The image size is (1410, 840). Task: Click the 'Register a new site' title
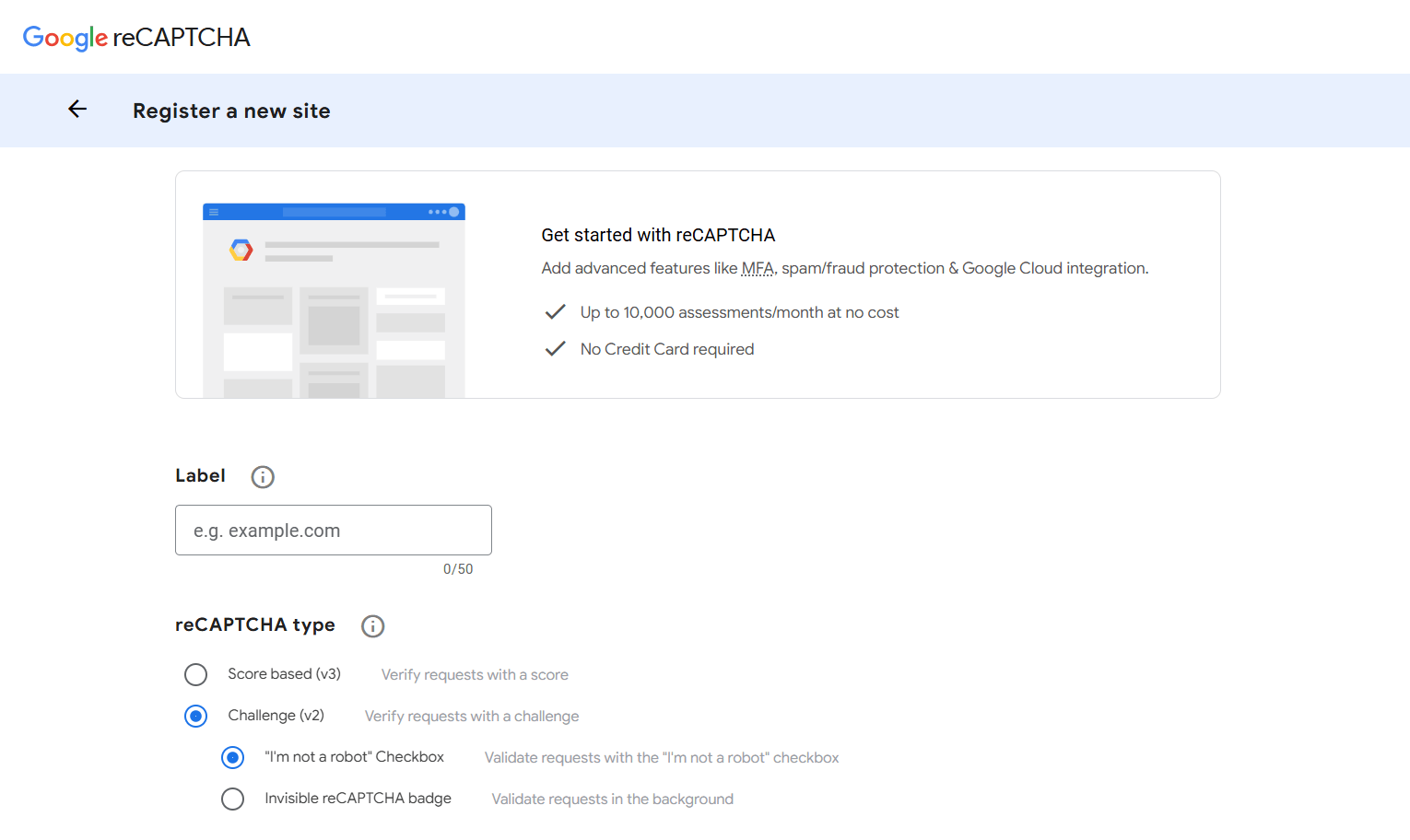pyautogui.click(x=231, y=111)
